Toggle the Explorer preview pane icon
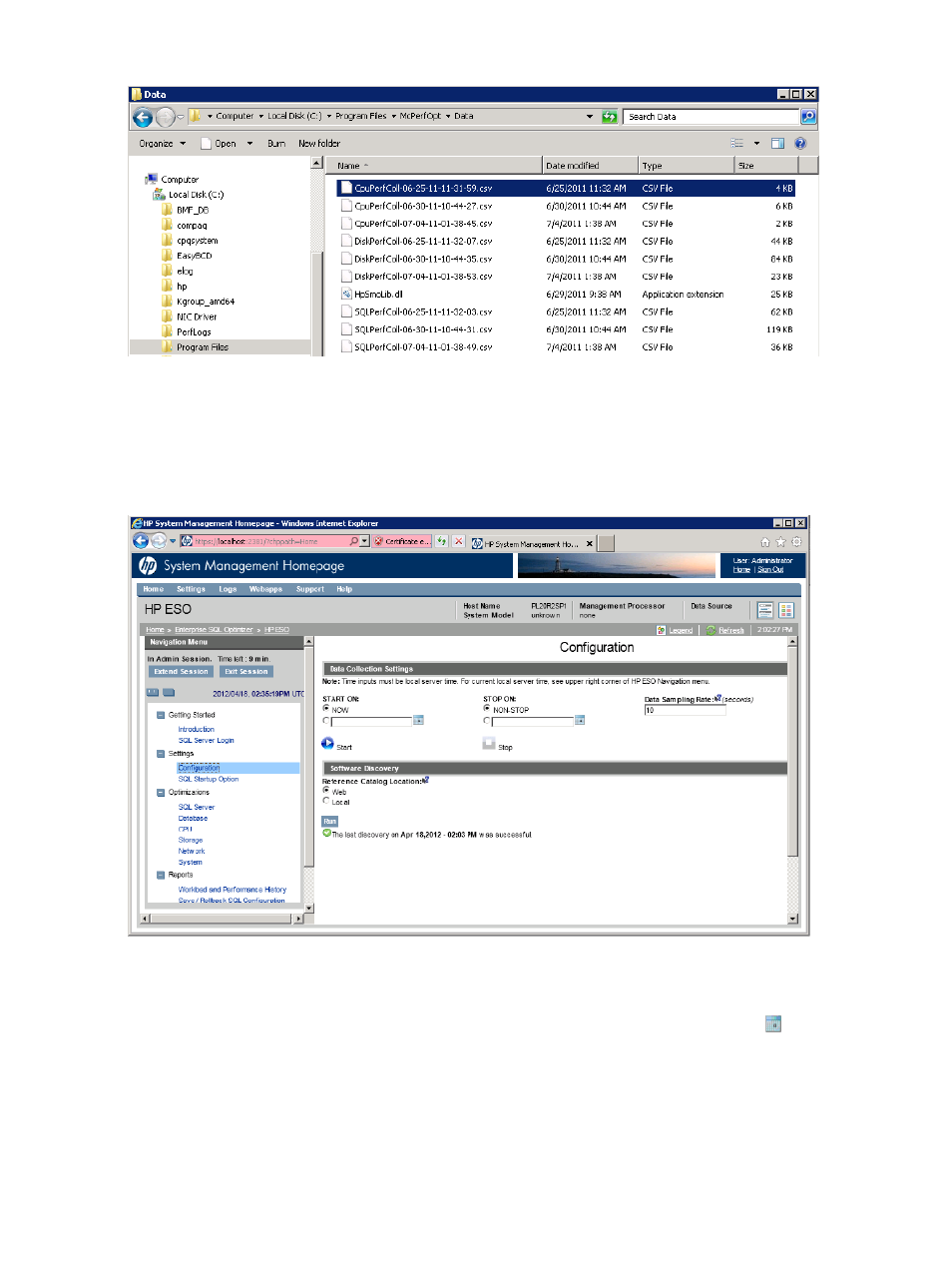Viewport: 952px width, 1268px height. tap(777, 144)
